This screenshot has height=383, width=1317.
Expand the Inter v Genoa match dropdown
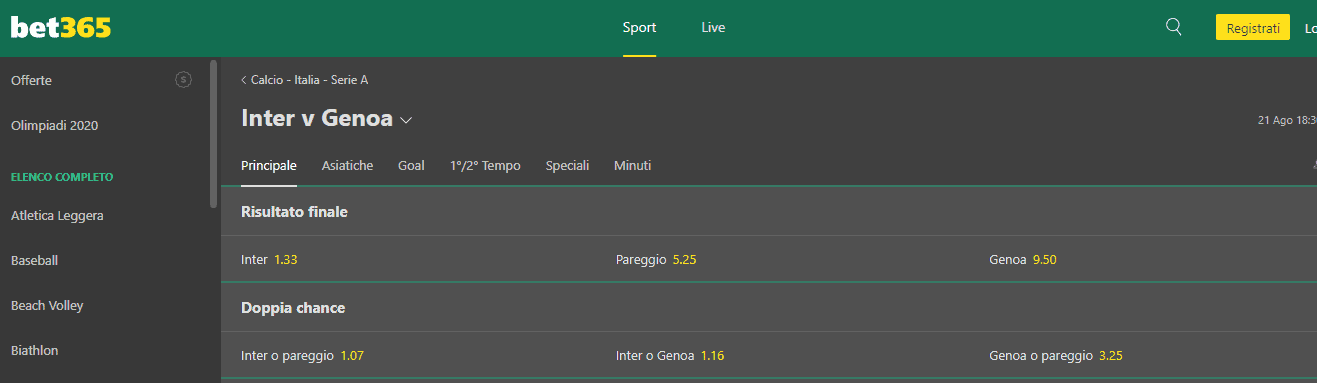[x=406, y=120]
